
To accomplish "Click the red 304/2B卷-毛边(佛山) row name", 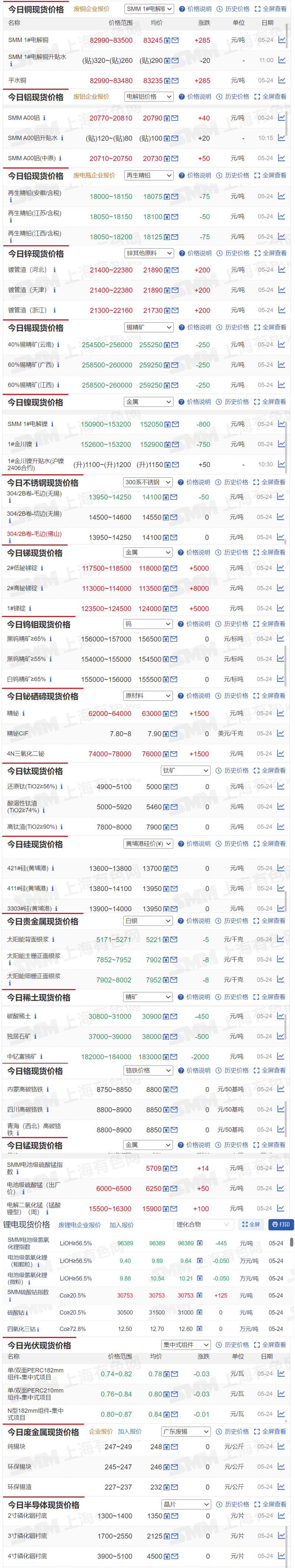I will pyautogui.click(x=34, y=534).
